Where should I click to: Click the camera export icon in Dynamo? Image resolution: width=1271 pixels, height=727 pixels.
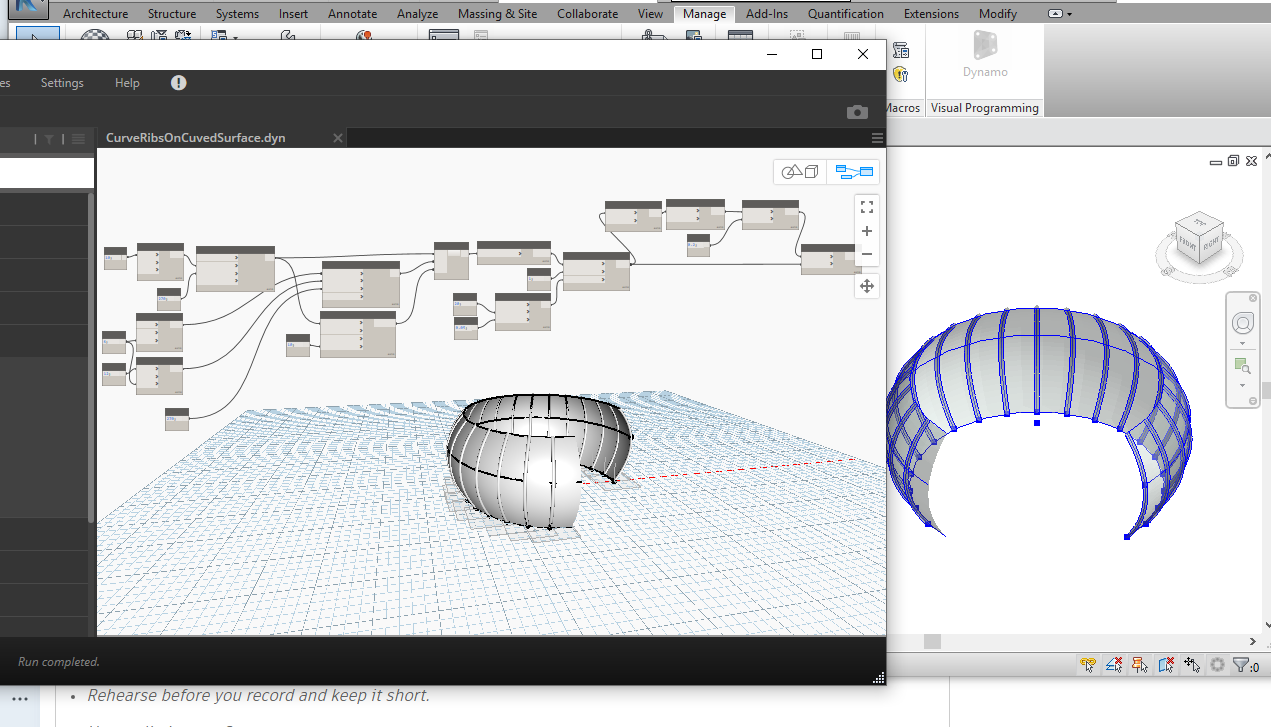tap(857, 112)
